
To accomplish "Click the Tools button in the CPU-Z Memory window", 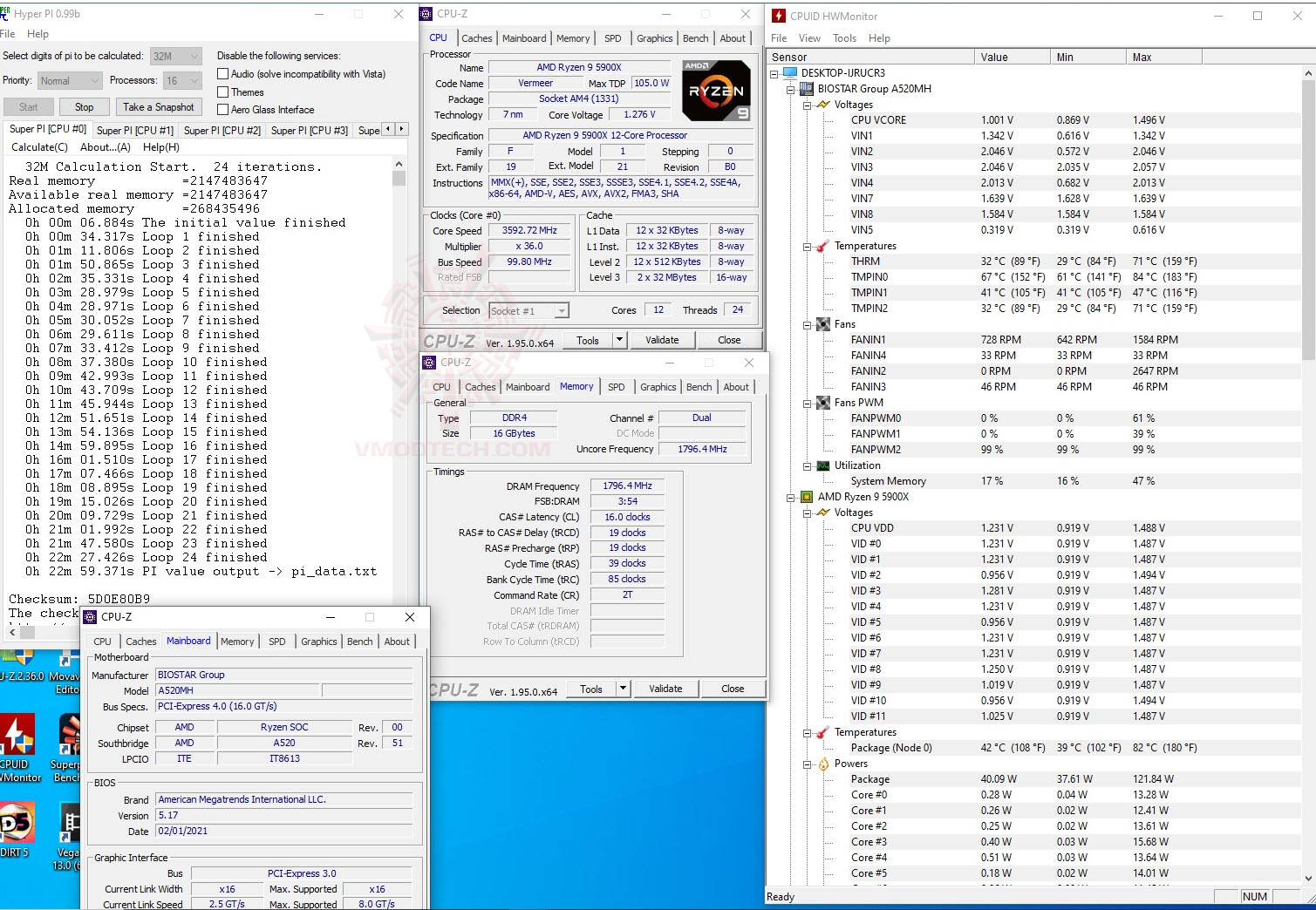I will point(591,689).
